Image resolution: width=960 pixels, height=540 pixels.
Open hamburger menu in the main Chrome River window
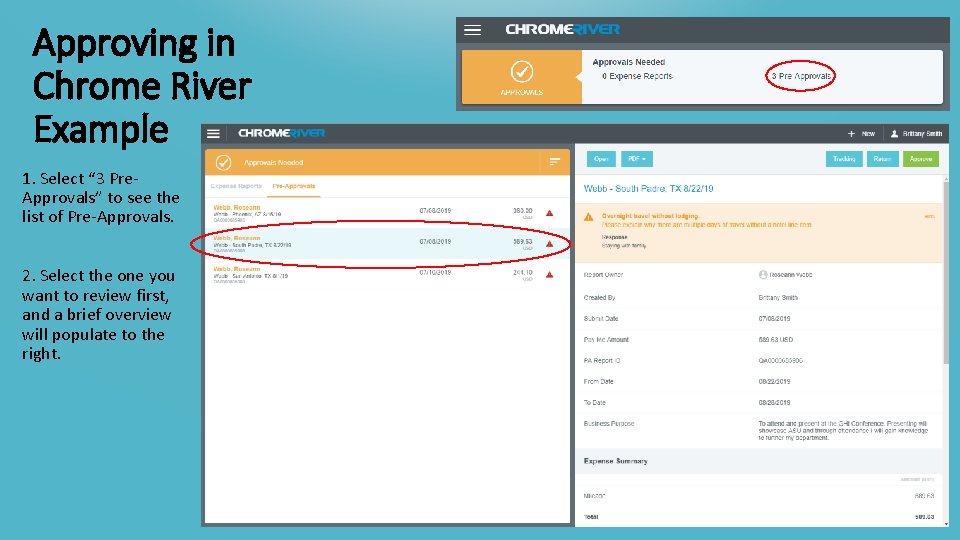click(213, 133)
